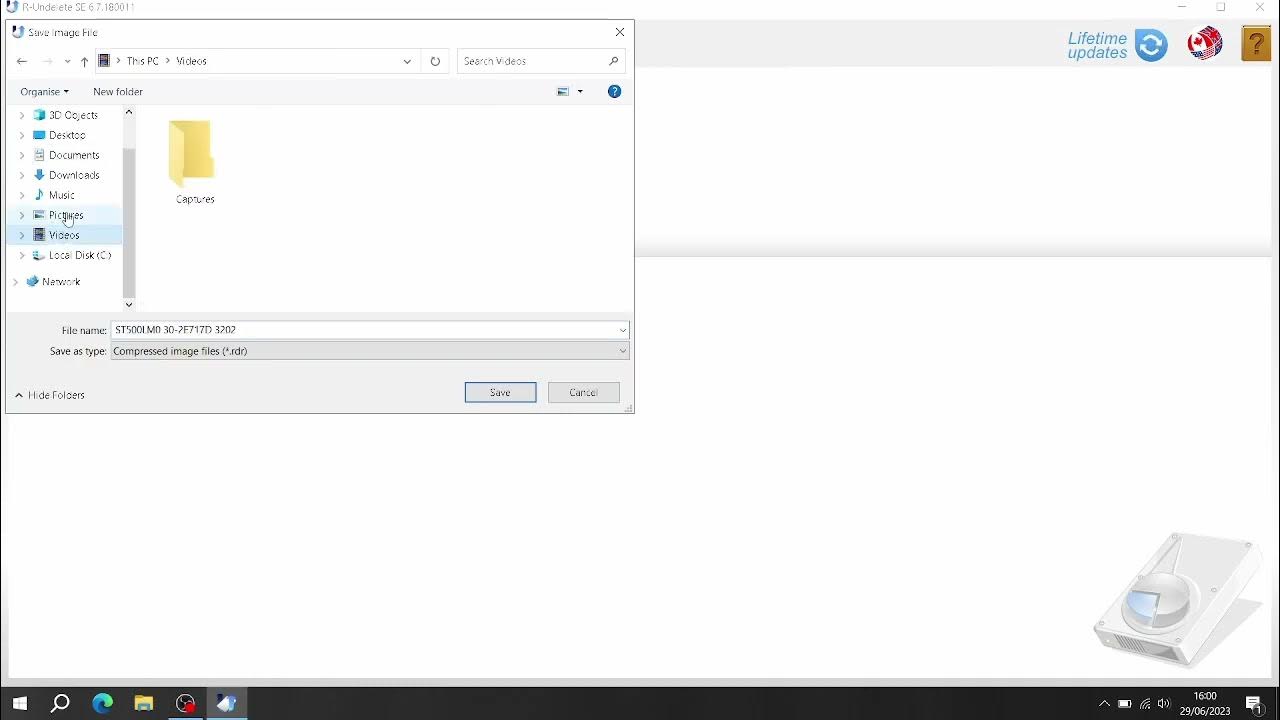Screen dimensions: 1280x720
Task: Expand the Network tree node
Action: (x=16, y=282)
